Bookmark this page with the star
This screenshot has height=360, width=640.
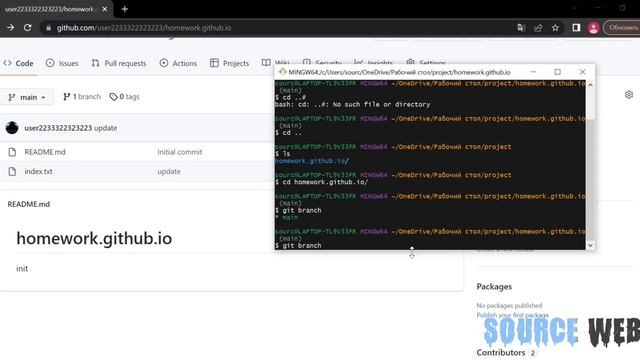click(x=555, y=28)
